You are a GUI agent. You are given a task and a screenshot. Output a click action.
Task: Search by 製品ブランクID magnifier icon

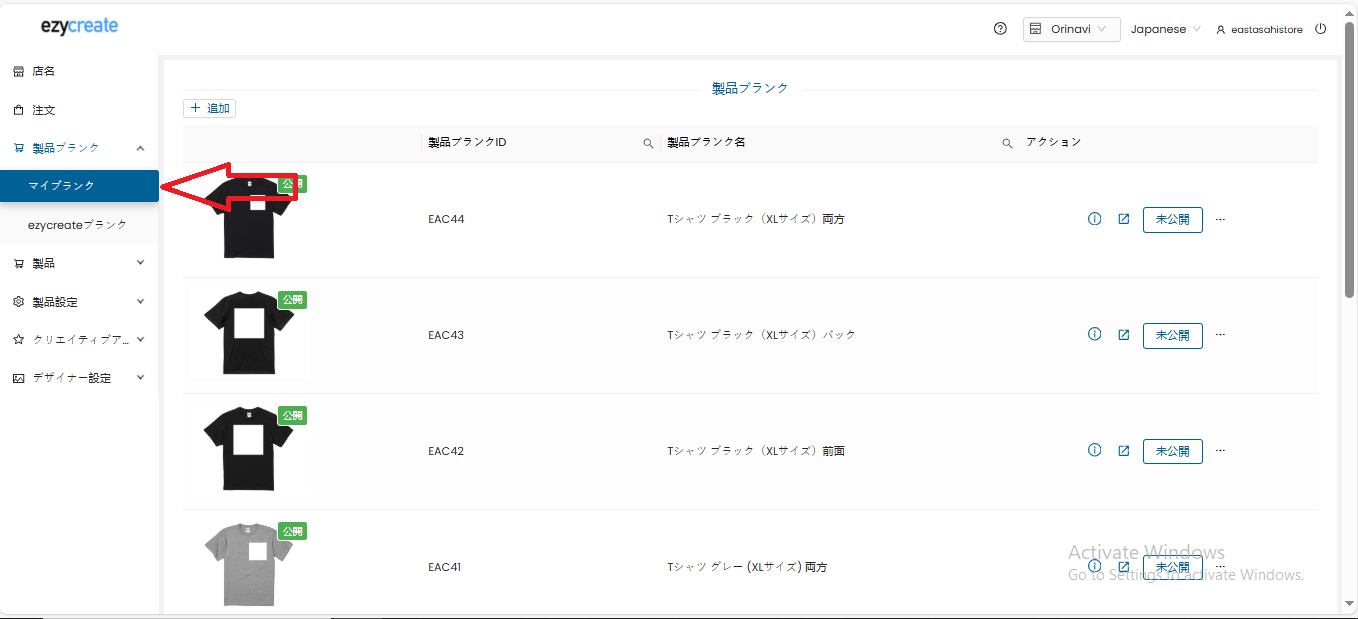[x=648, y=143]
